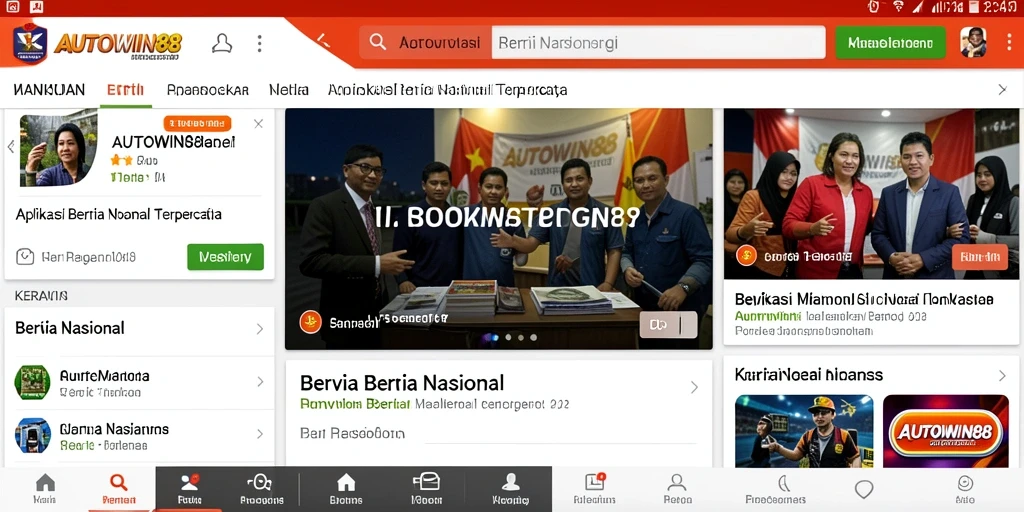1024x512 pixels.
Task: Open the orange search icon in bottom bar
Action: (119, 483)
